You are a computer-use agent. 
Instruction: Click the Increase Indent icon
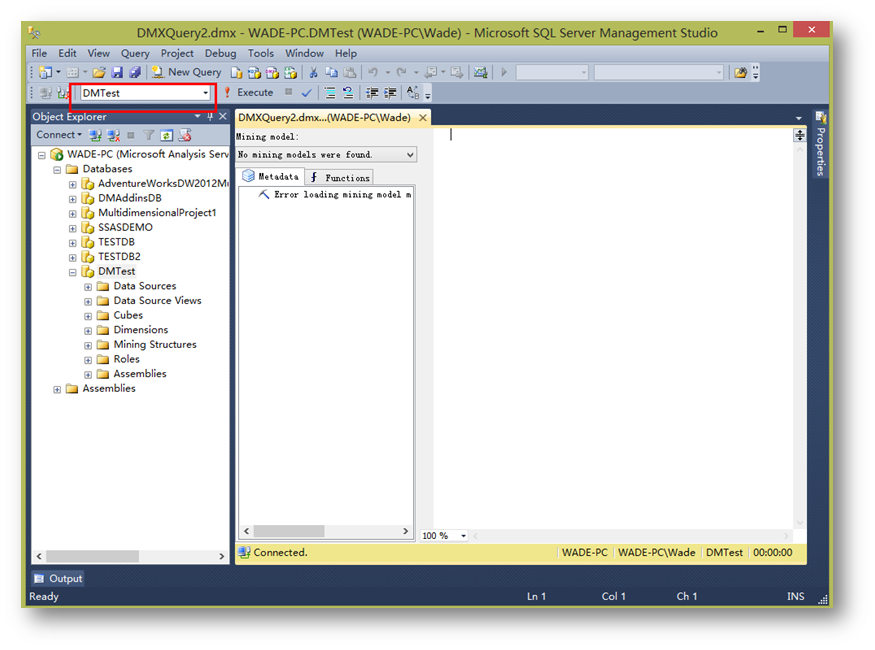click(x=390, y=93)
